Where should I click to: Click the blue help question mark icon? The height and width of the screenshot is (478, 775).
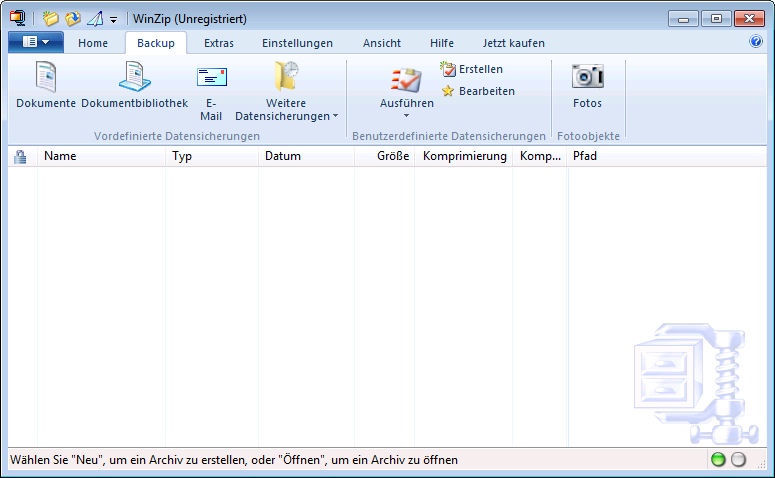point(756,41)
